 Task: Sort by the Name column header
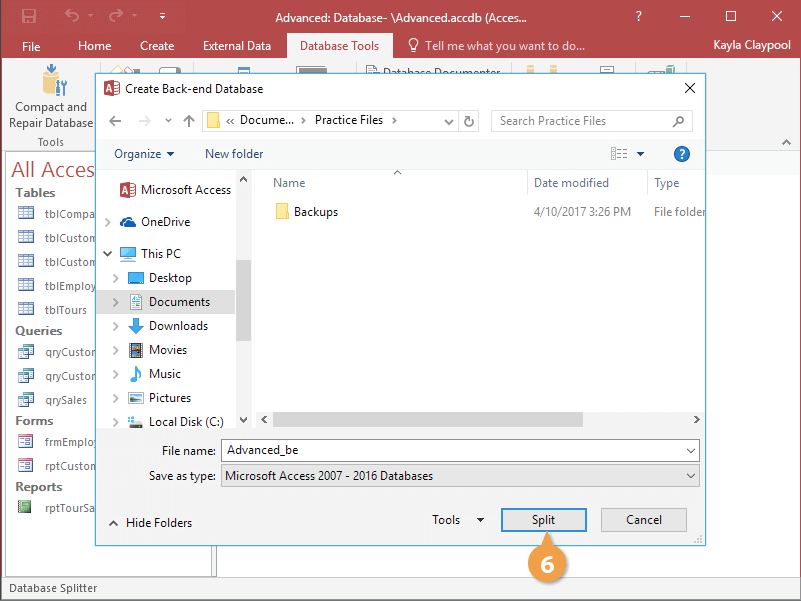(x=289, y=183)
